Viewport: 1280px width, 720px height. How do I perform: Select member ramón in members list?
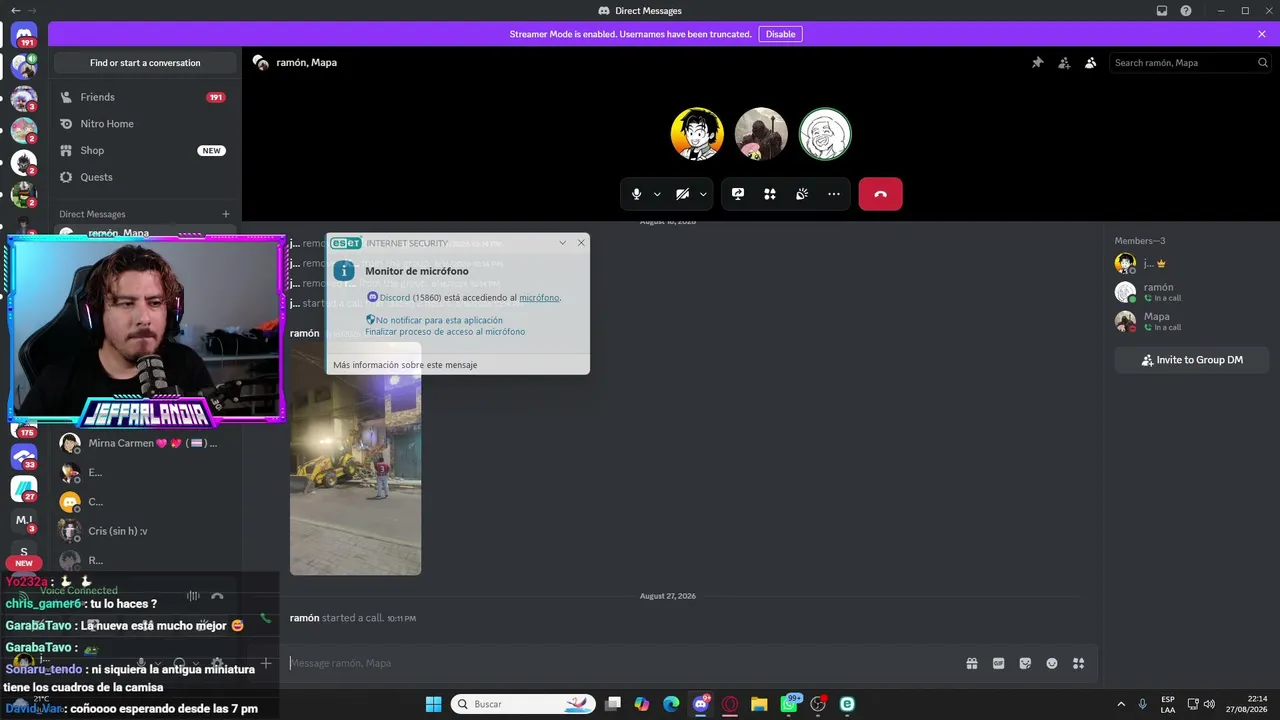1191,292
